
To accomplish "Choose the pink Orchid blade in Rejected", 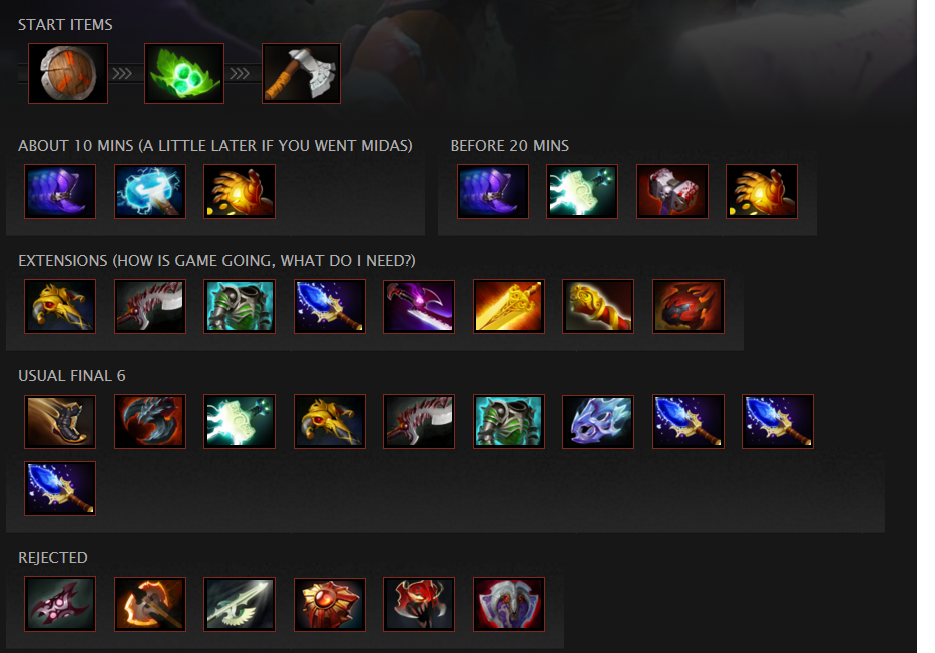I will [60, 604].
